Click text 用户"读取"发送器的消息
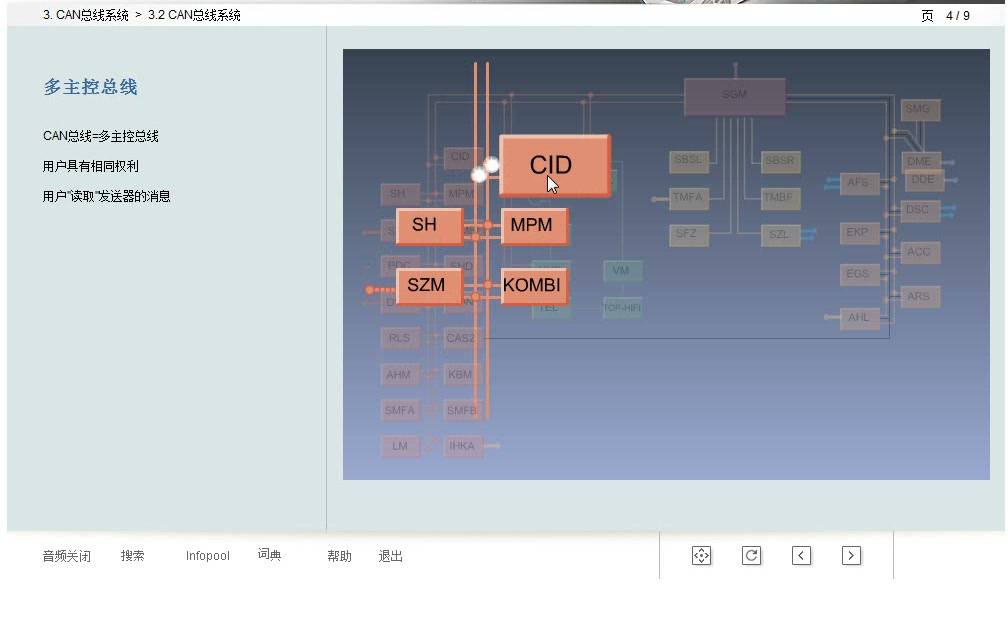Viewport: 1008px width, 640px height. tap(107, 197)
